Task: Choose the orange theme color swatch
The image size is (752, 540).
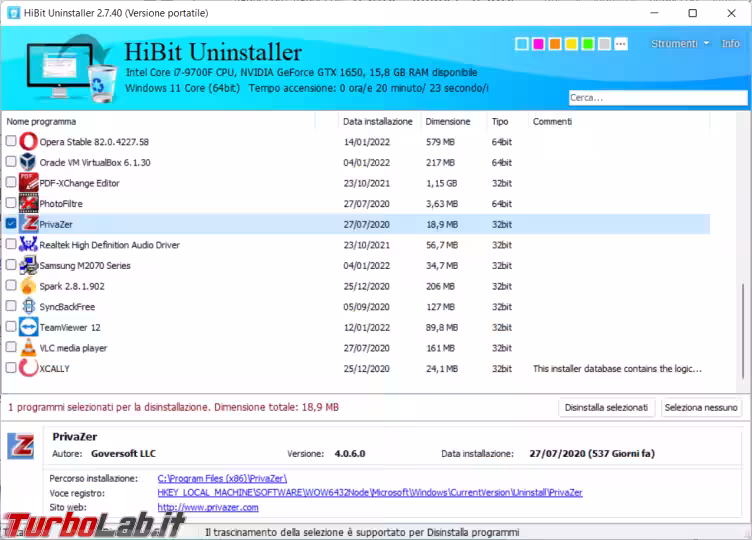Action: (x=555, y=44)
